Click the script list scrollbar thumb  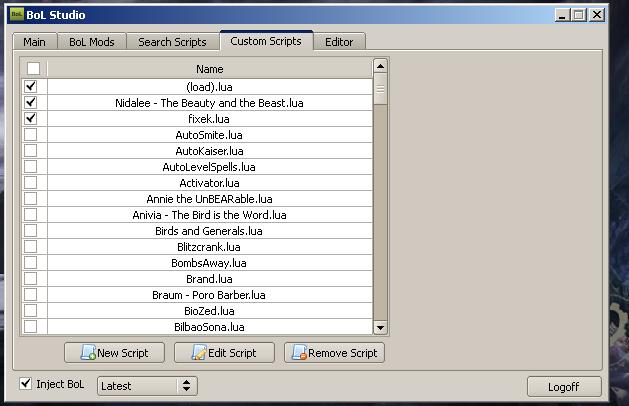click(x=380, y=89)
